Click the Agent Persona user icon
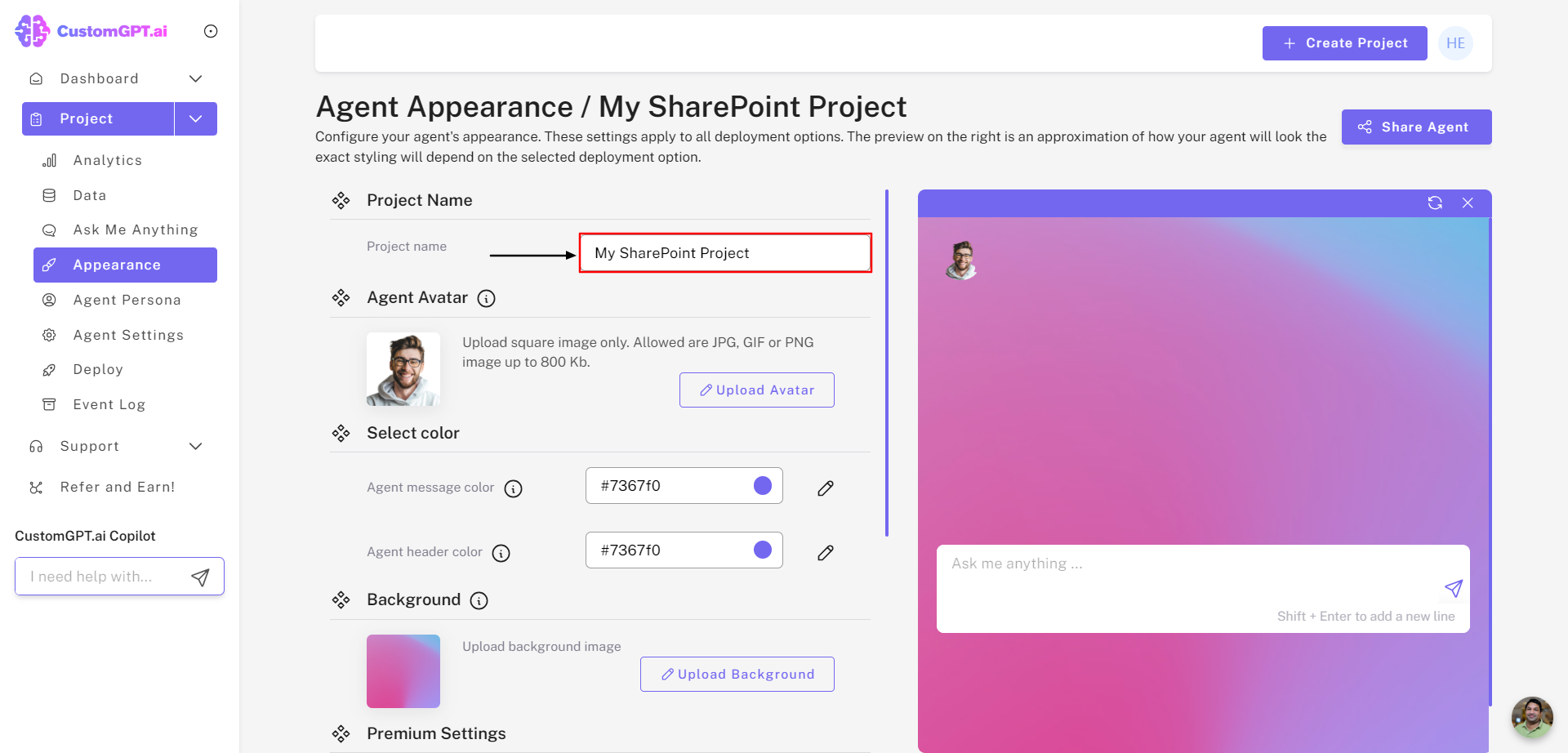The height and width of the screenshot is (753, 1568). pyautogui.click(x=49, y=300)
